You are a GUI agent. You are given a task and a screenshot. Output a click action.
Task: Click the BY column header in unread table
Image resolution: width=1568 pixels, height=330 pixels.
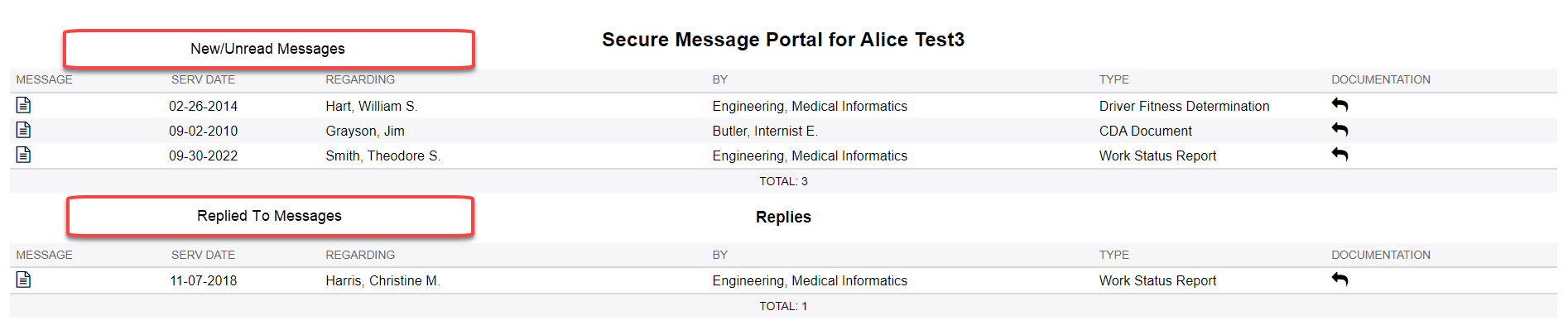719,79
